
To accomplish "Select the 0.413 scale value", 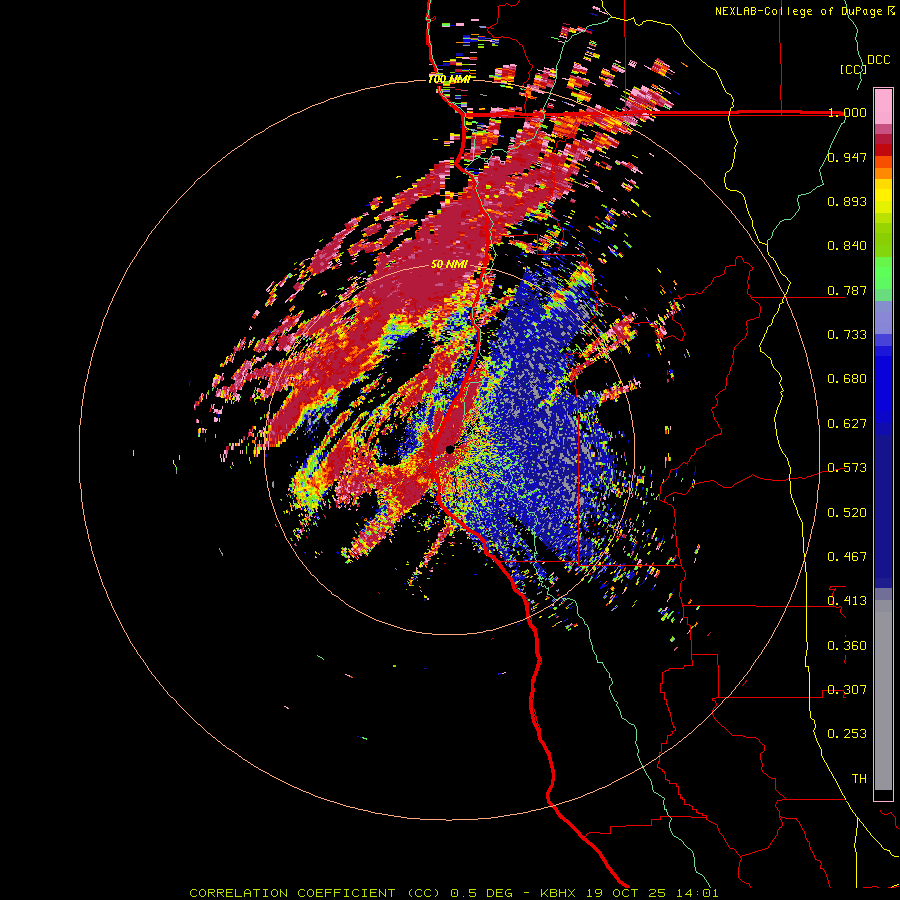I will (847, 601).
